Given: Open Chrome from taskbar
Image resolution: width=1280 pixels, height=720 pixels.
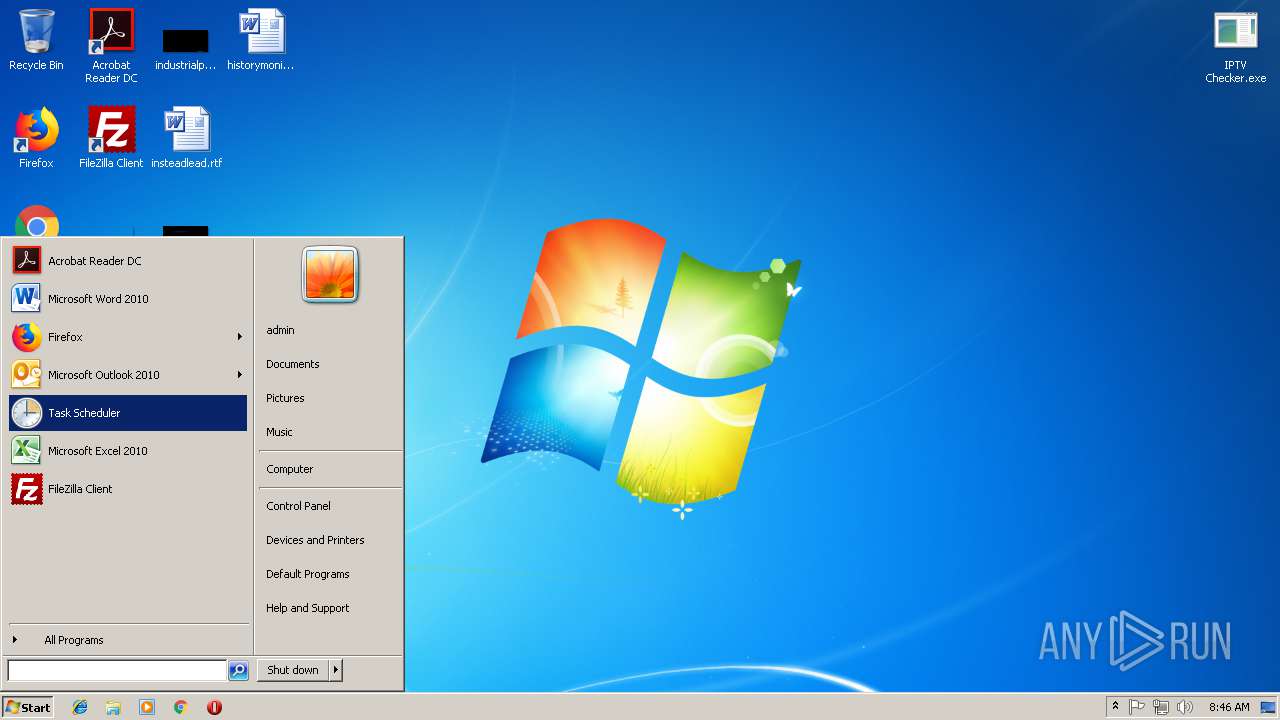Looking at the screenshot, I should pyautogui.click(x=181, y=707).
